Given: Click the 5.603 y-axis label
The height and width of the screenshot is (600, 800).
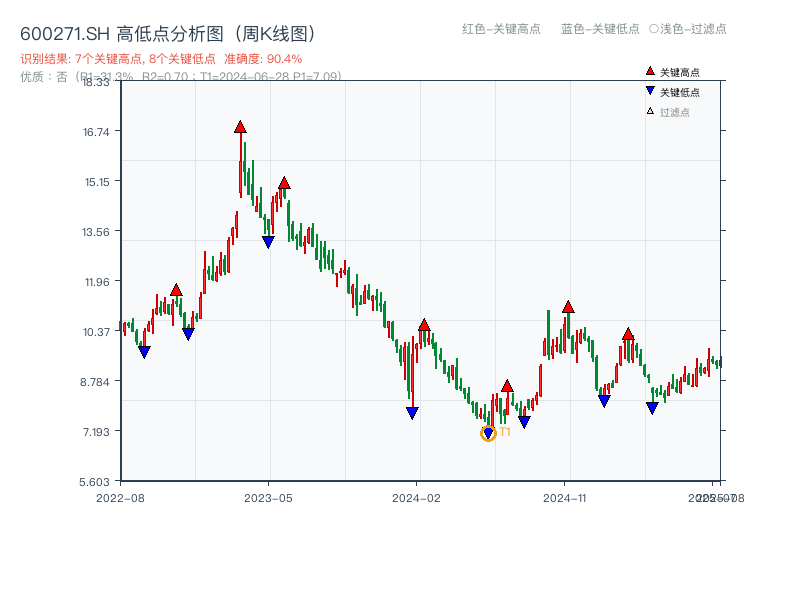Looking at the screenshot, I should pyautogui.click(x=94, y=482).
